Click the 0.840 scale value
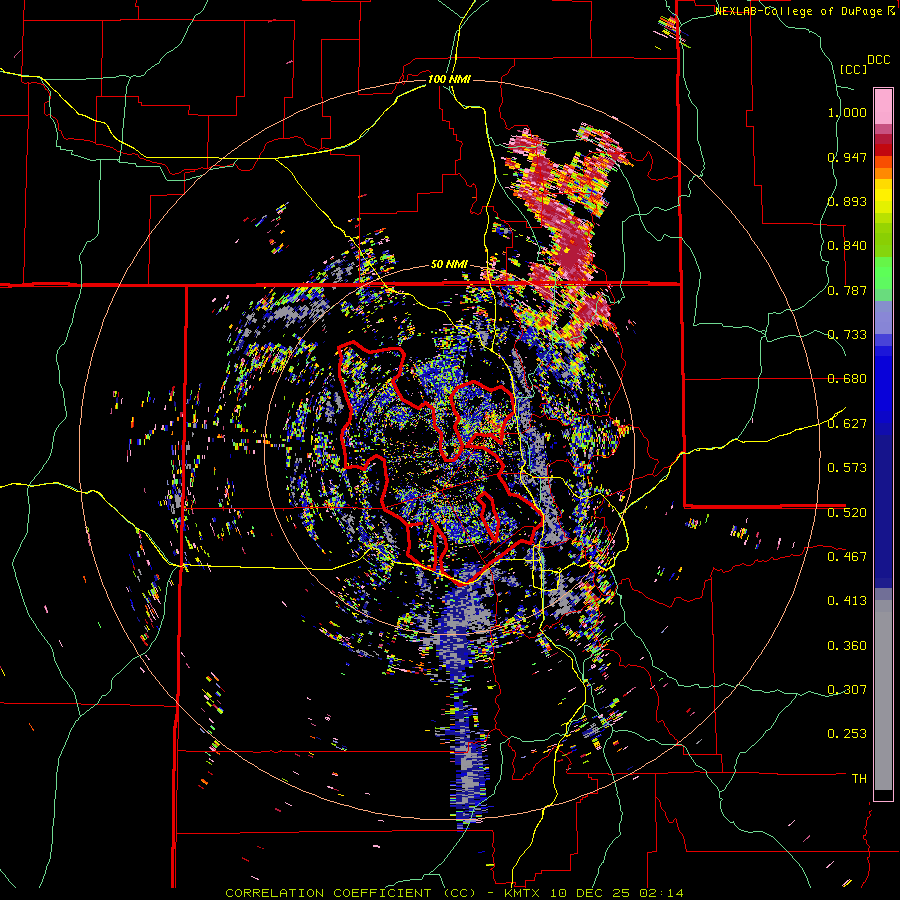 (847, 246)
